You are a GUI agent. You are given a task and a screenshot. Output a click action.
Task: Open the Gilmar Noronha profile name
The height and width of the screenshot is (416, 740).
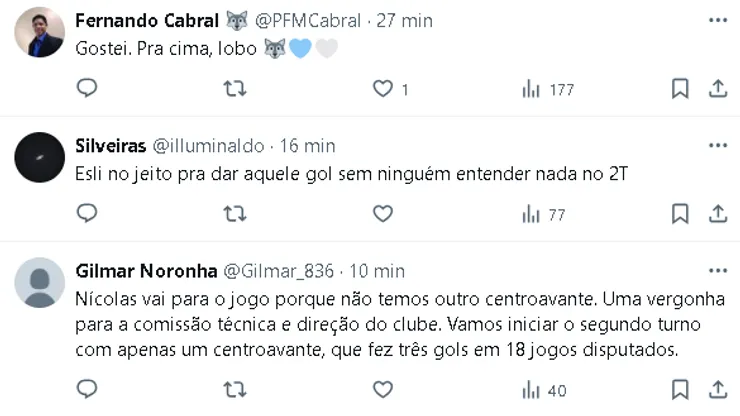[x=144, y=271]
